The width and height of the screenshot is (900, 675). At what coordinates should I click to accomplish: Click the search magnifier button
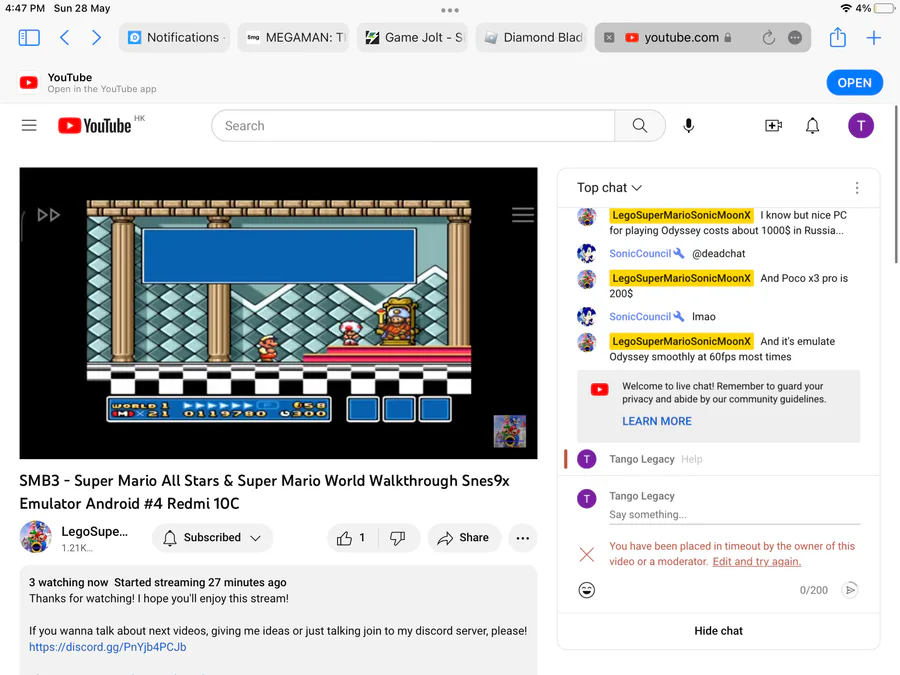(x=640, y=126)
